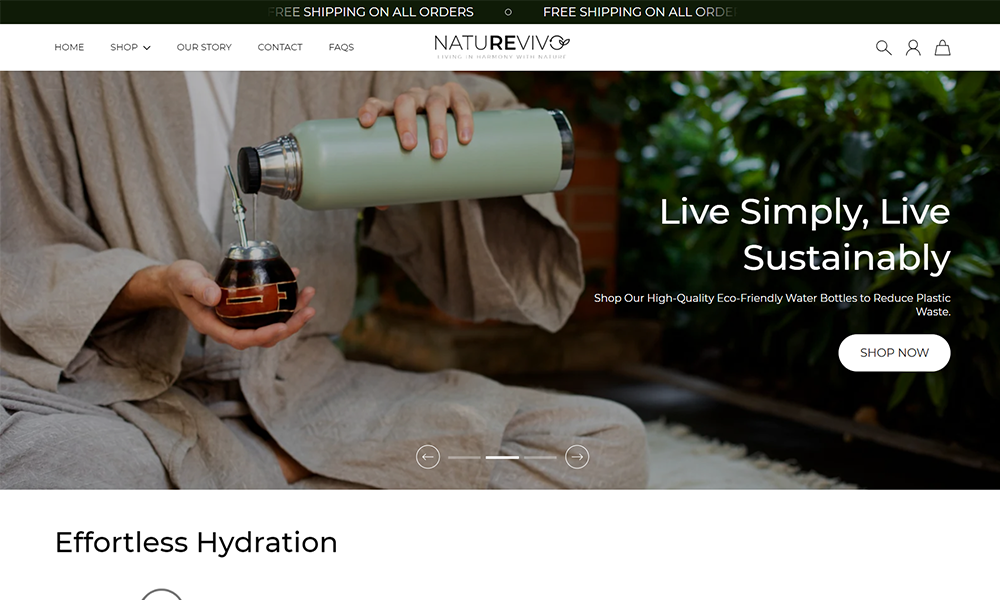Click the green water bottle hero image

pyautogui.click(x=406, y=158)
